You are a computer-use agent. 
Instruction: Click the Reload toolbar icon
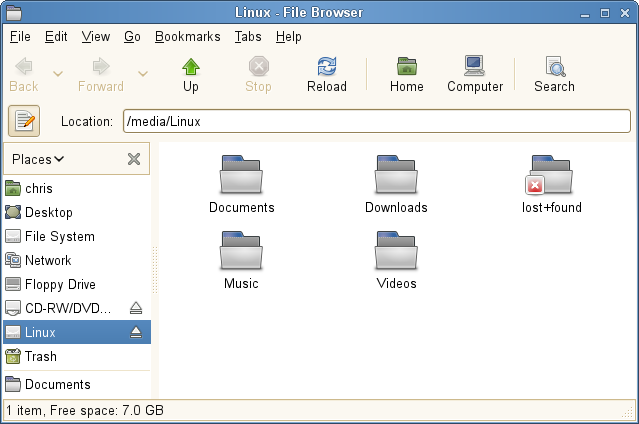[x=327, y=66]
